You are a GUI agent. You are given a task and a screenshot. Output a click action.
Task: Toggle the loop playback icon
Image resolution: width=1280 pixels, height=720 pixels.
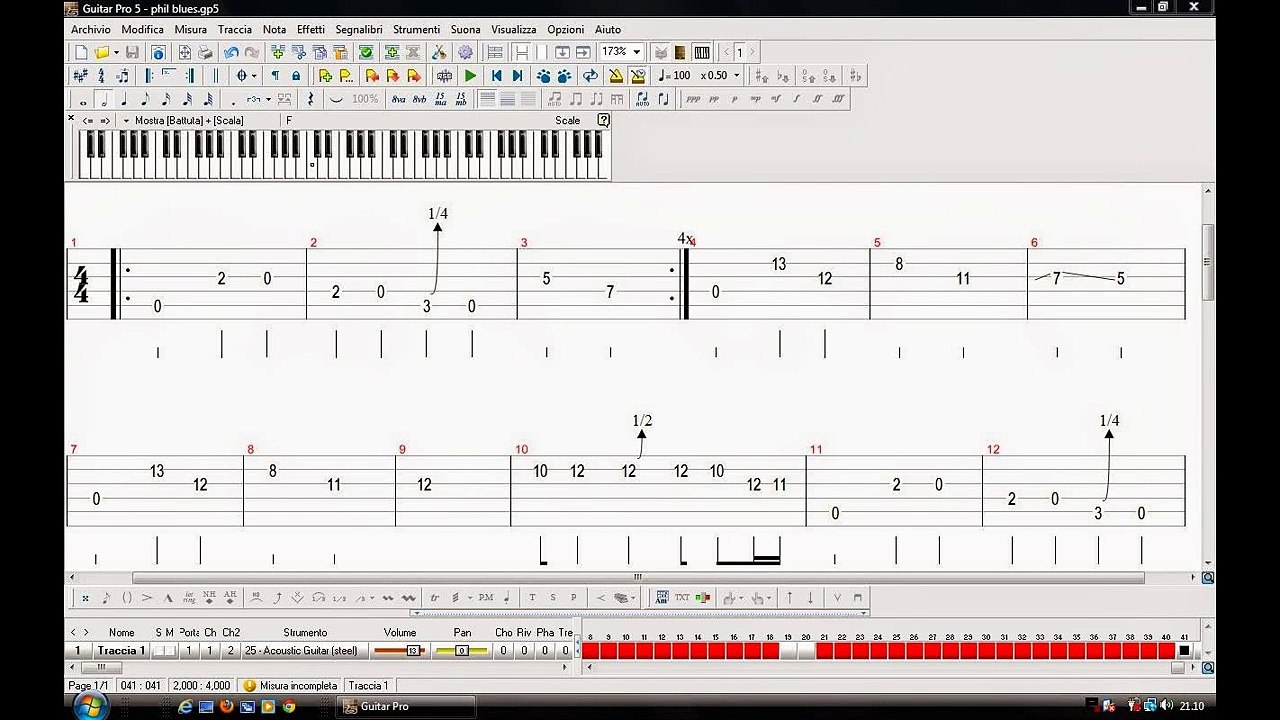[590, 76]
